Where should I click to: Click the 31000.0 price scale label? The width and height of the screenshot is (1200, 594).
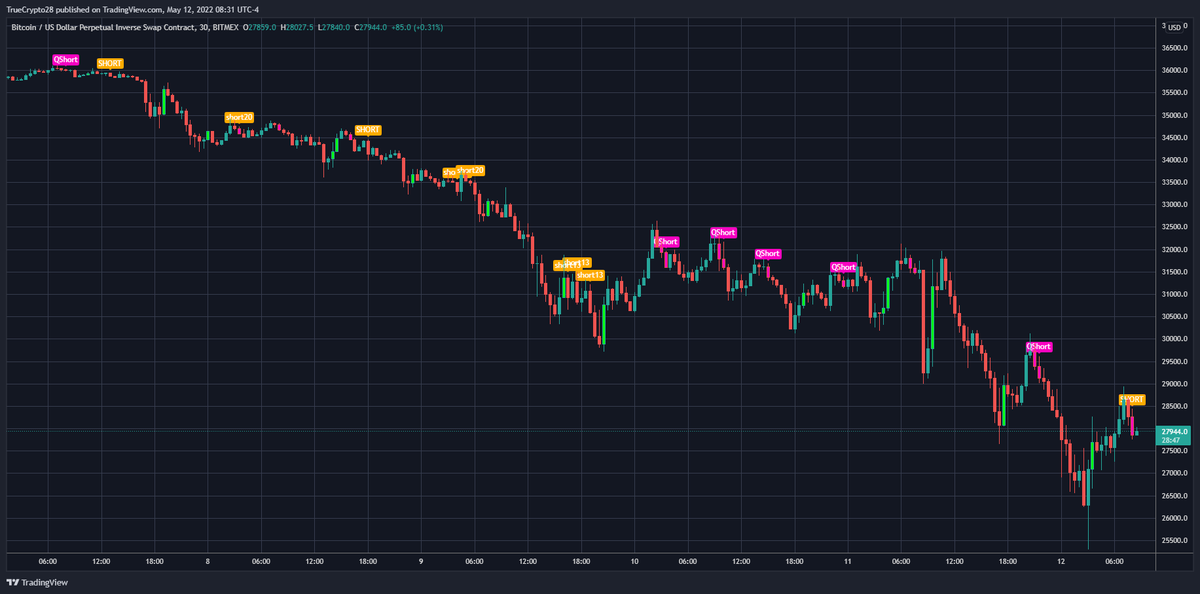(x=1174, y=294)
